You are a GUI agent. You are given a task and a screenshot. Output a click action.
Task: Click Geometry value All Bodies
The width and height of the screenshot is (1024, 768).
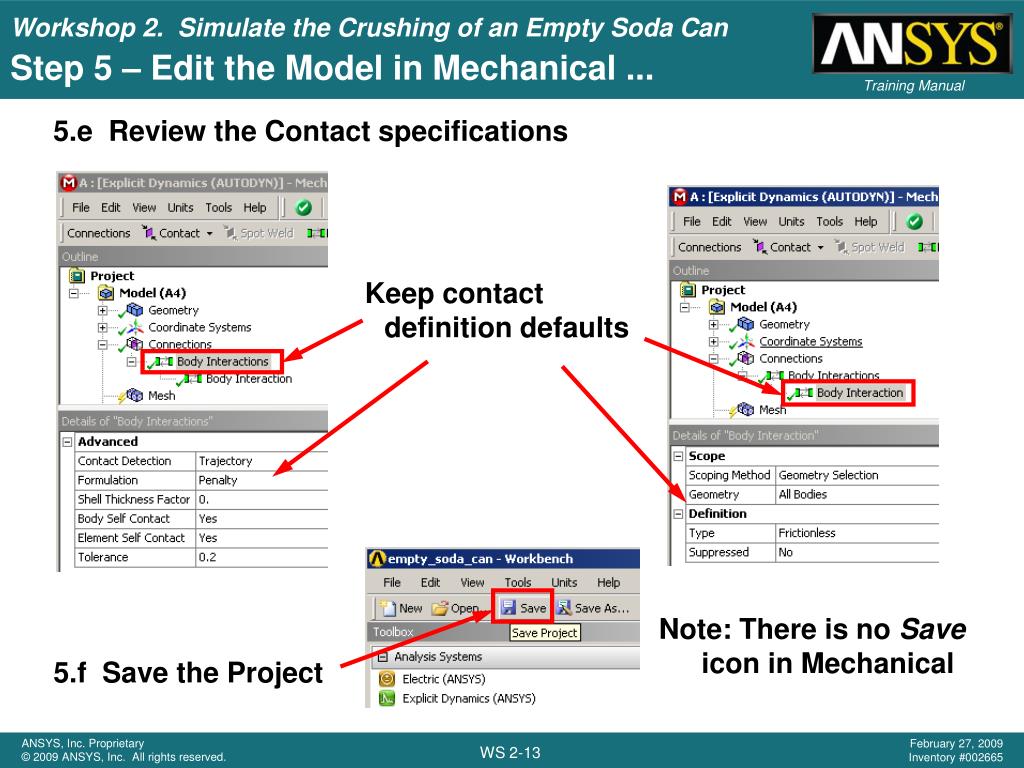[857, 494]
